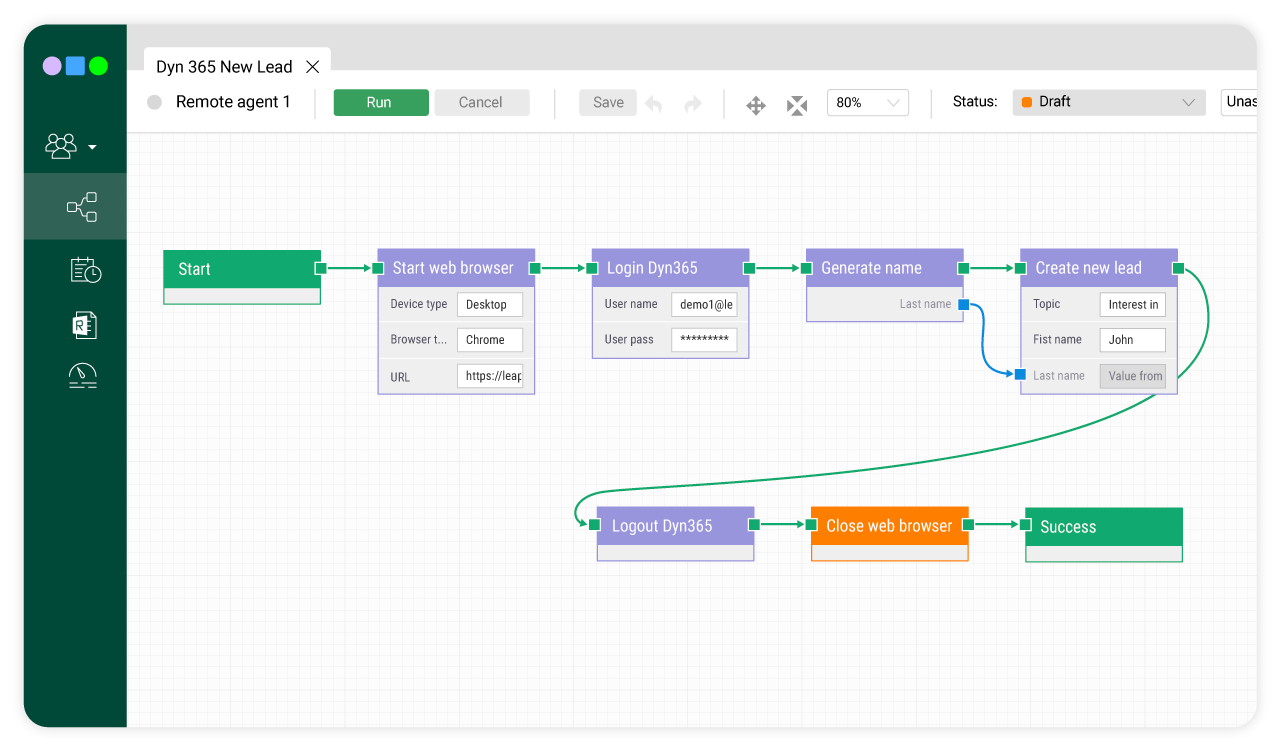This screenshot has width=1280, height=750.
Task: Expand the users dropdown arrow in the sidebar
Action: pos(92,148)
